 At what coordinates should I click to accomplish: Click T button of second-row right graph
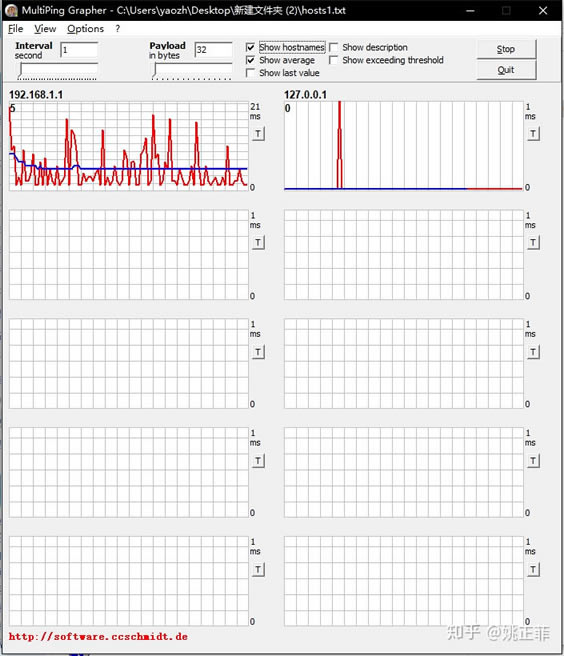[533, 243]
